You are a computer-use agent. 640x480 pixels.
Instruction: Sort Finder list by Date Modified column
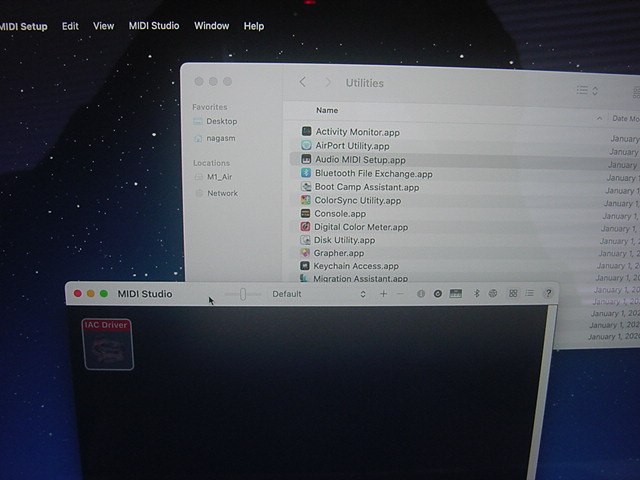click(626, 119)
